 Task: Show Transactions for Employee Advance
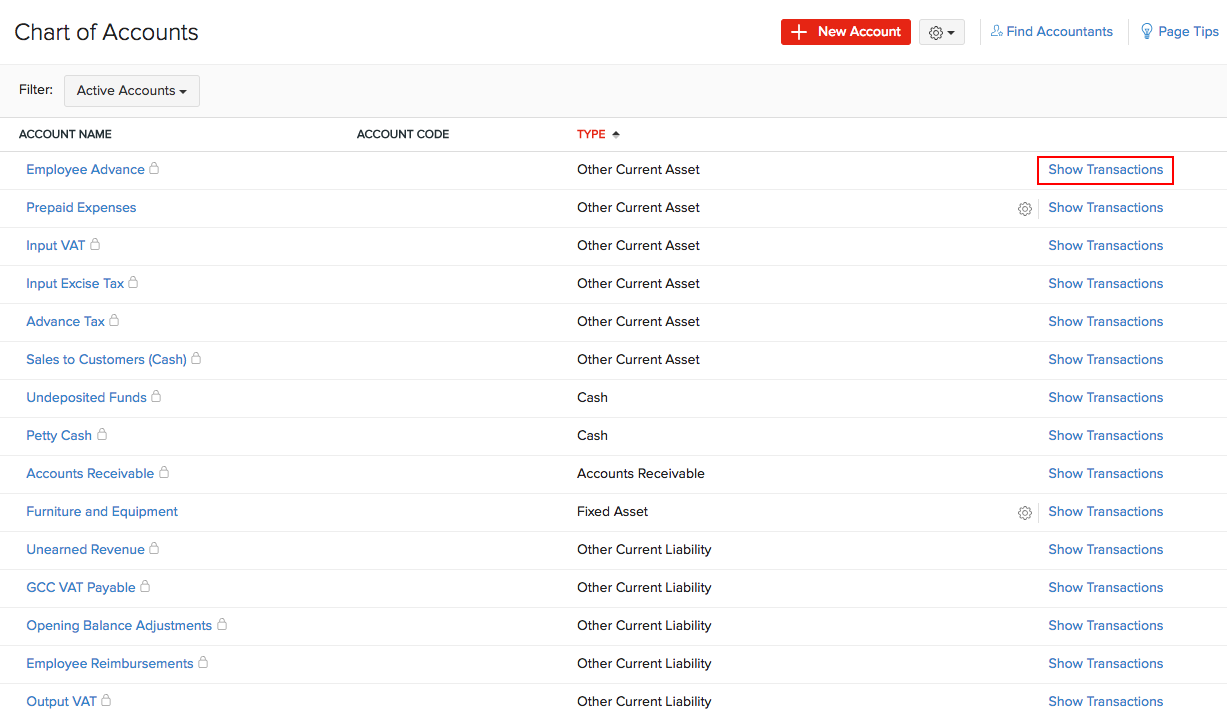[1105, 169]
